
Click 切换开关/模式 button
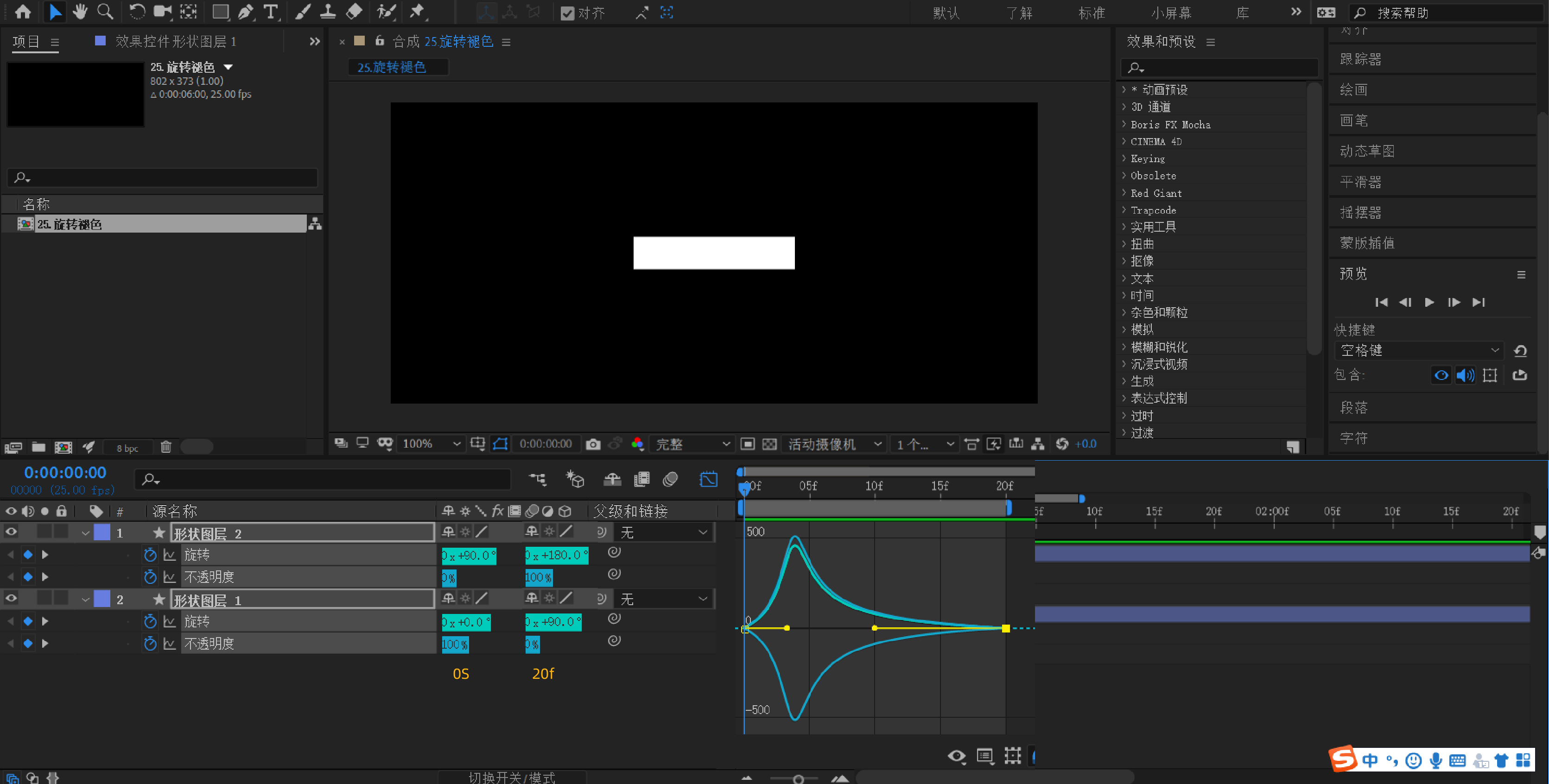[x=512, y=777]
